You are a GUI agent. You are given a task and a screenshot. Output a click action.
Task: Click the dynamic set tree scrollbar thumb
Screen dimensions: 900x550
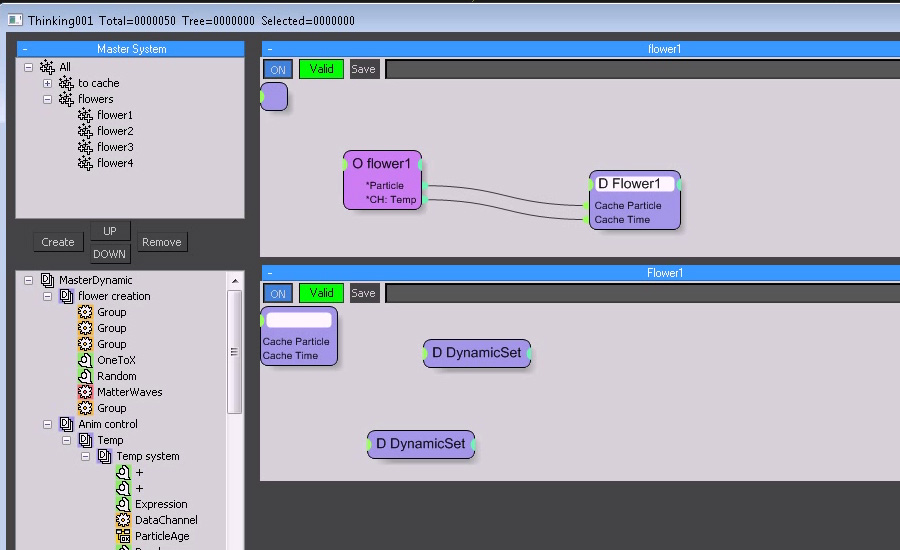coord(234,351)
